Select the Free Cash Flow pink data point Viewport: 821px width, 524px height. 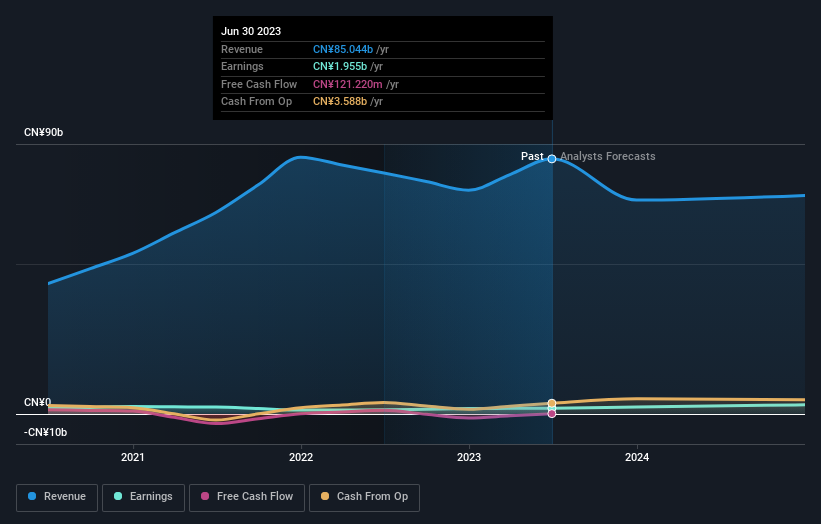pos(552,414)
